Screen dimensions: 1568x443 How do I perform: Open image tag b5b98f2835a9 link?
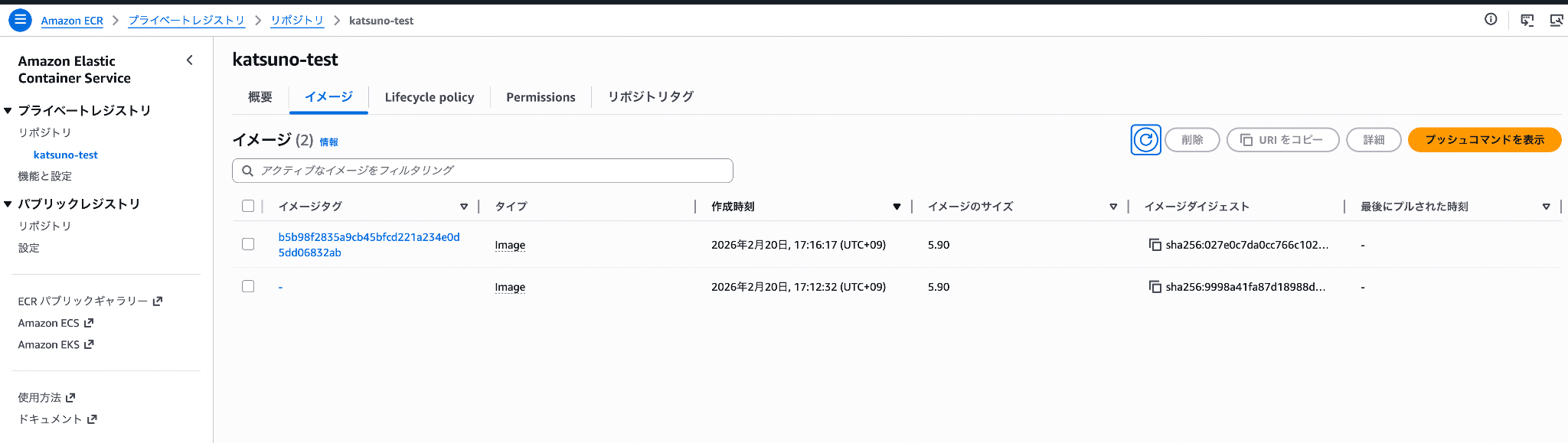[x=368, y=237]
